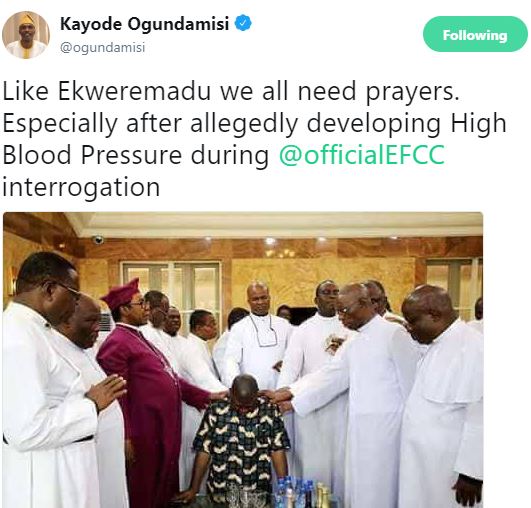Image resolution: width=531 pixels, height=508 pixels.
Task: Click the word prayers in the first line
Action: (412, 92)
